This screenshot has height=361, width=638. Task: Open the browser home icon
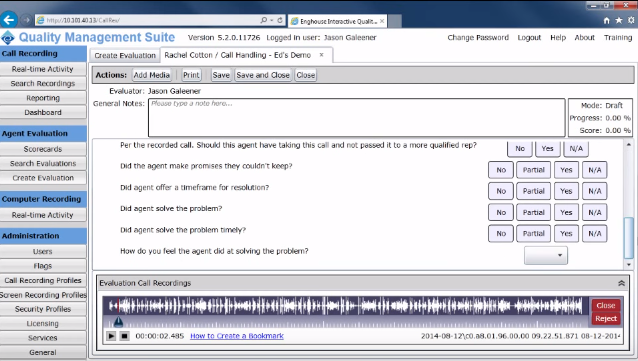tap(606, 20)
